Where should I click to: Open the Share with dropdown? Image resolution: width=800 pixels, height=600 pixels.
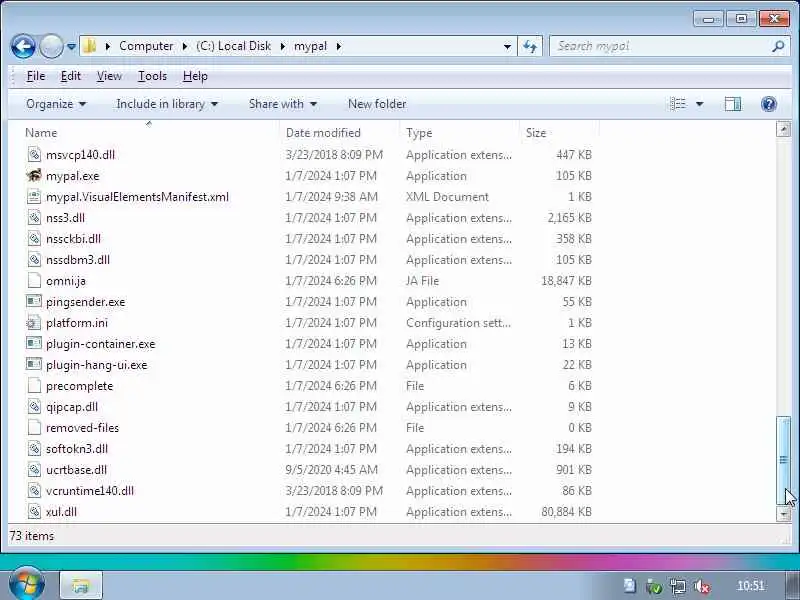tap(283, 104)
